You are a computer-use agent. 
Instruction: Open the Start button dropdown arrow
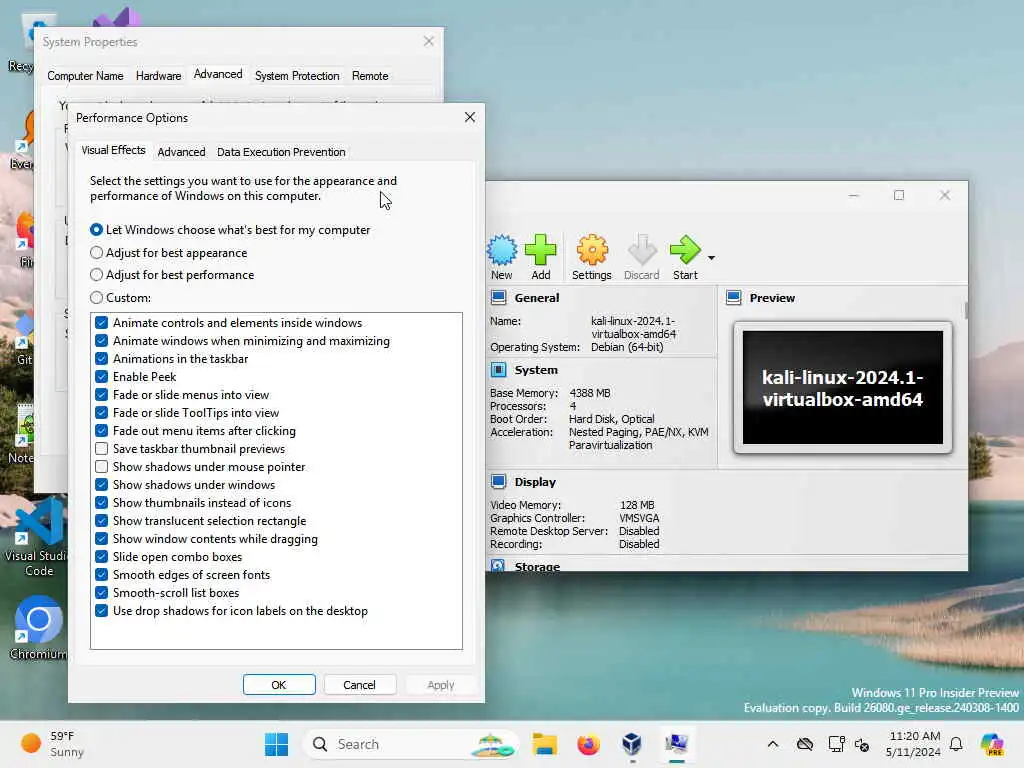pyautogui.click(x=711, y=258)
